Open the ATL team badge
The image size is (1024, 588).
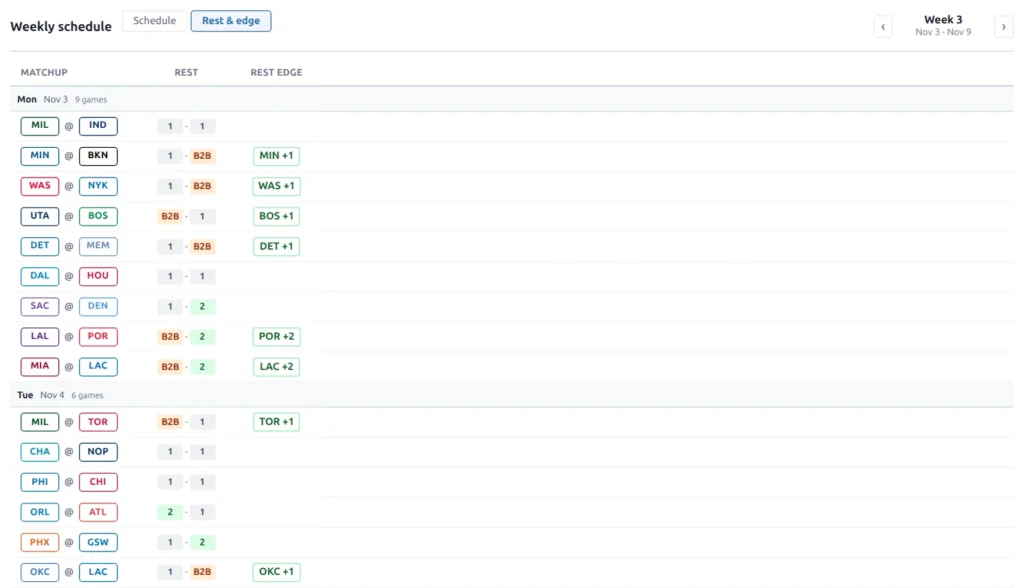tap(98, 512)
